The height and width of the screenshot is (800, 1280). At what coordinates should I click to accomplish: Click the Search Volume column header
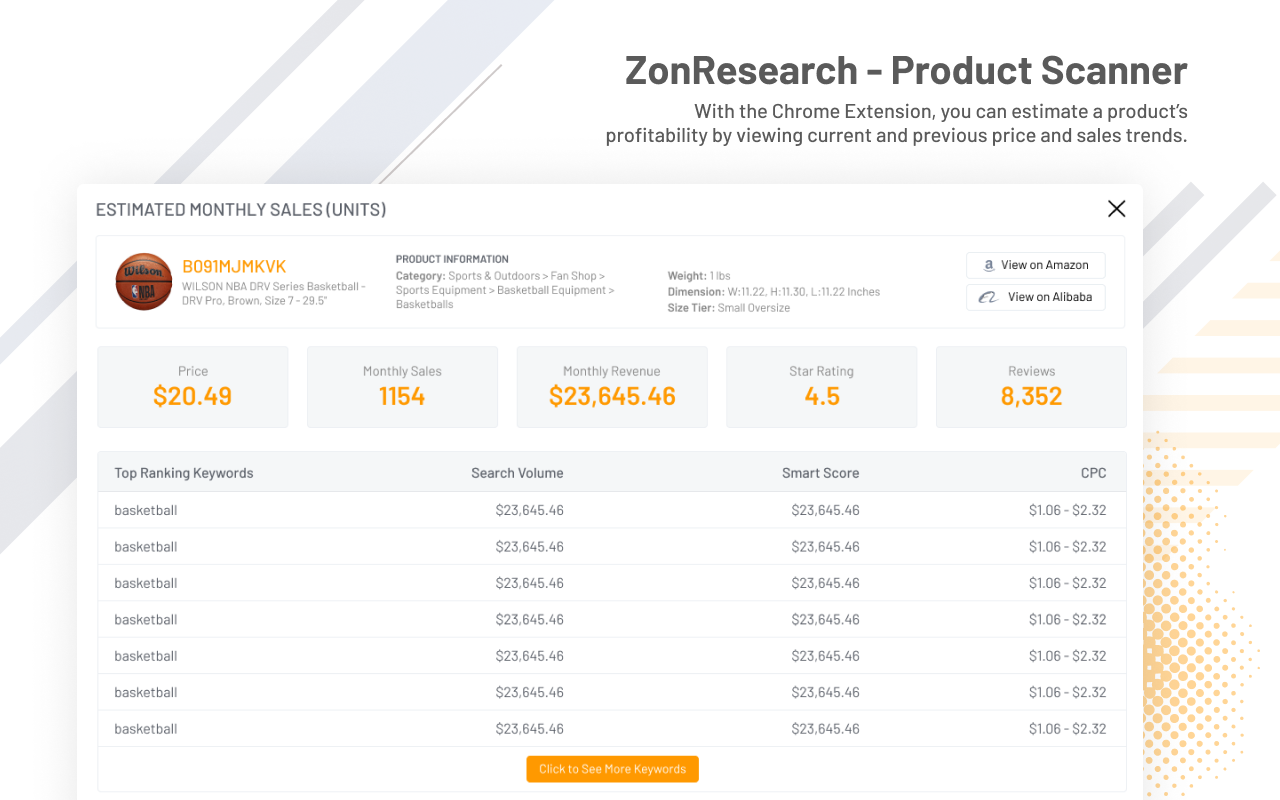click(517, 473)
